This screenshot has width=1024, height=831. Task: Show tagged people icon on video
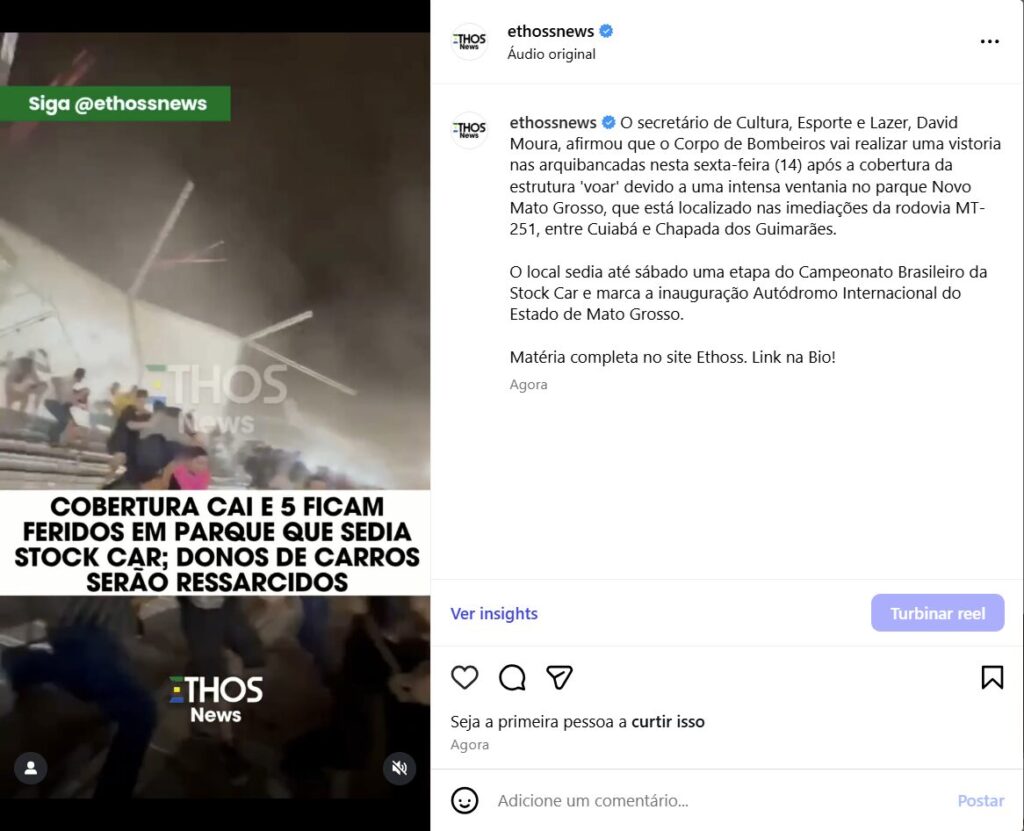coord(31,768)
